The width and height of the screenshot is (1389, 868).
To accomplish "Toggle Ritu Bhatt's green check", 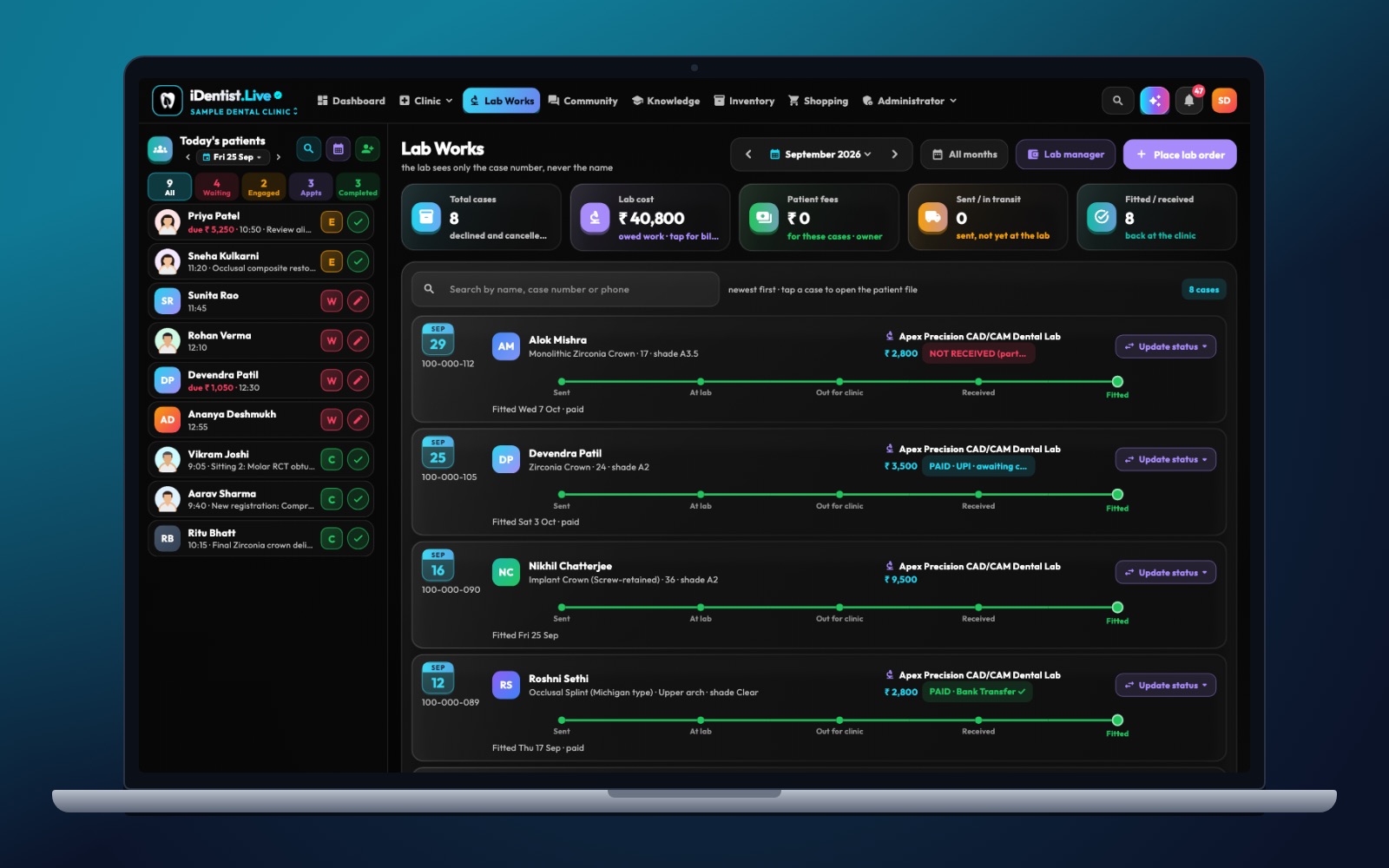I will [x=358, y=539].
